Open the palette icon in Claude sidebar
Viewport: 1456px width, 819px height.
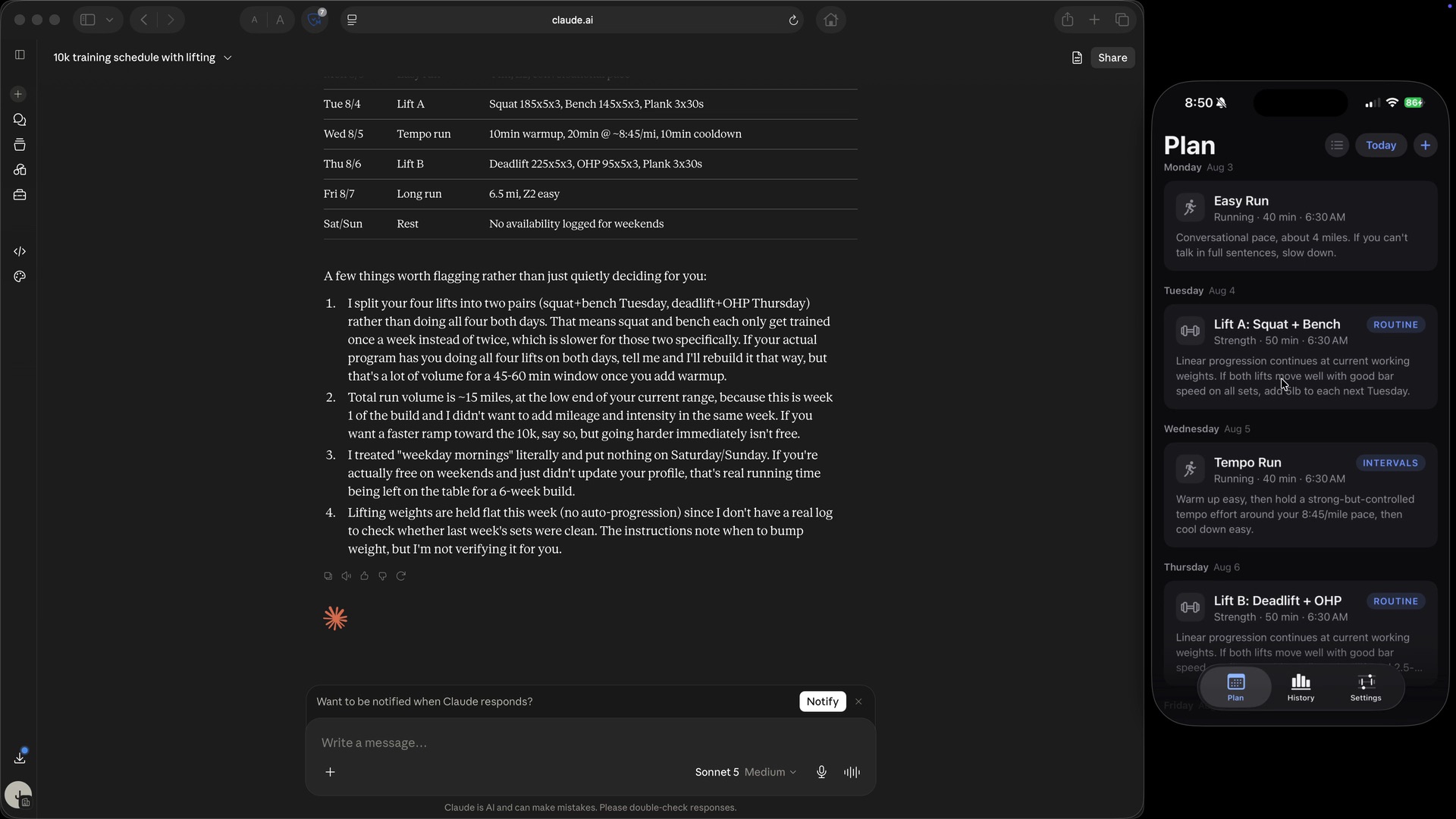pos(20,277)
